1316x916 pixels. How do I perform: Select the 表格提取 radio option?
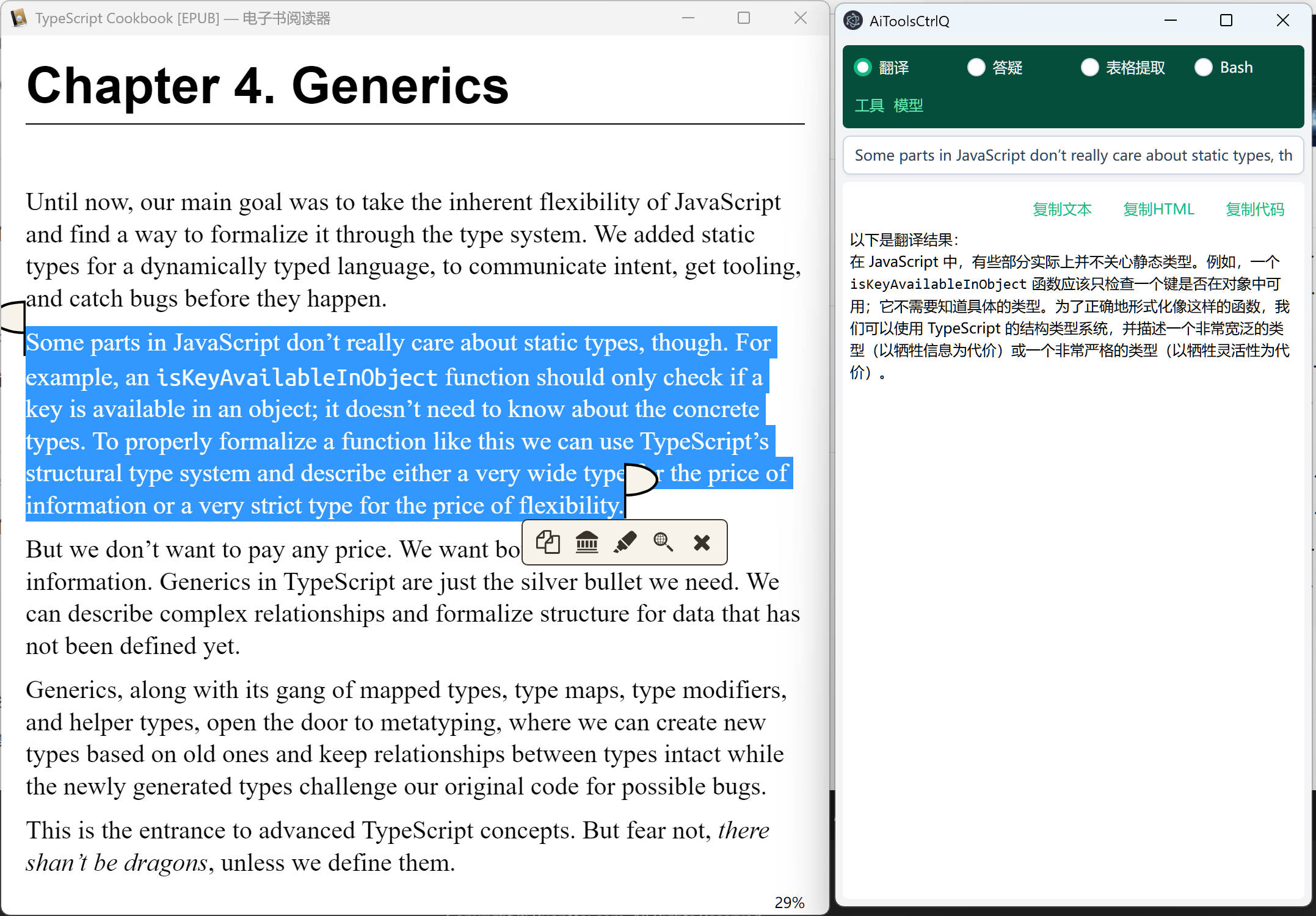click(1090, 67)
